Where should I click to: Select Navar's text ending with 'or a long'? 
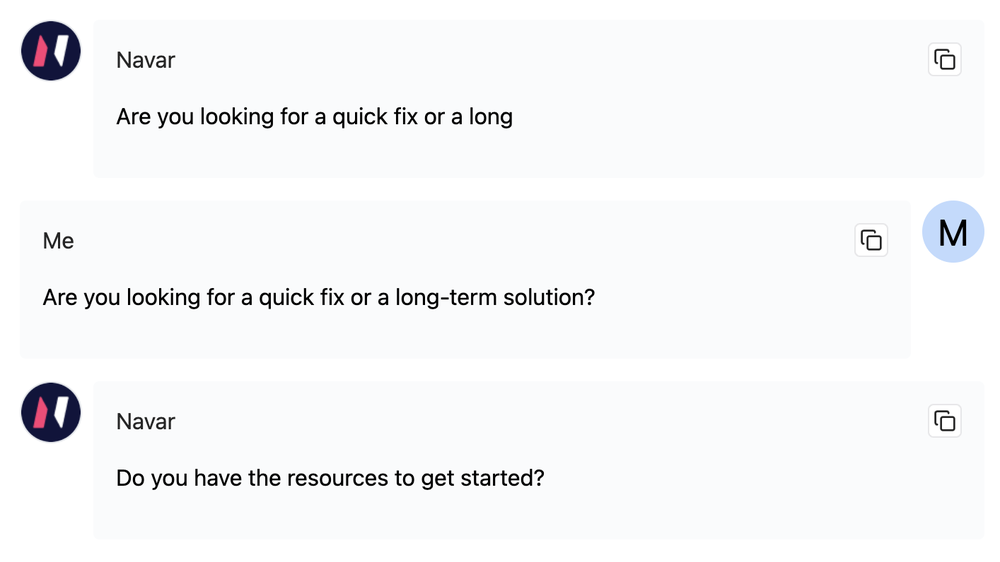314,117
